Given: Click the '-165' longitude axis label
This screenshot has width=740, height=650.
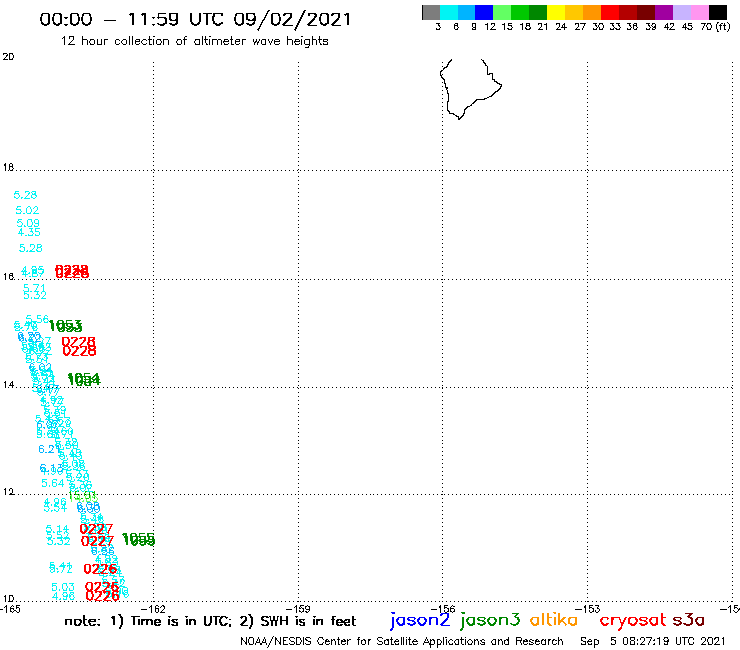Looking at the screenshot, I should (x=10, y=609).
